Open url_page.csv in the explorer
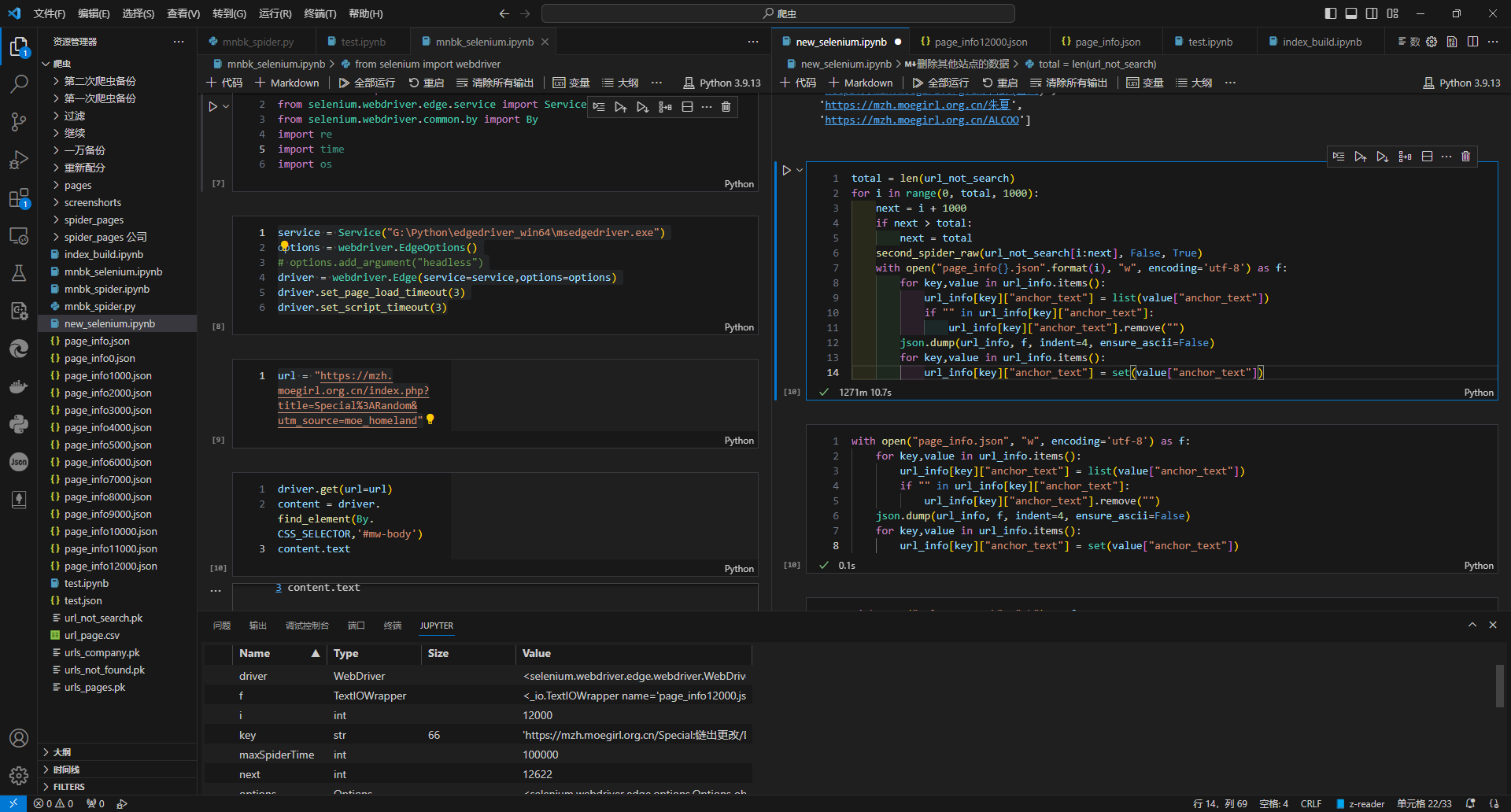Image resolution: width=1511 pixels, height=812 pixels. pyautogui.click(x=91, y=635)
